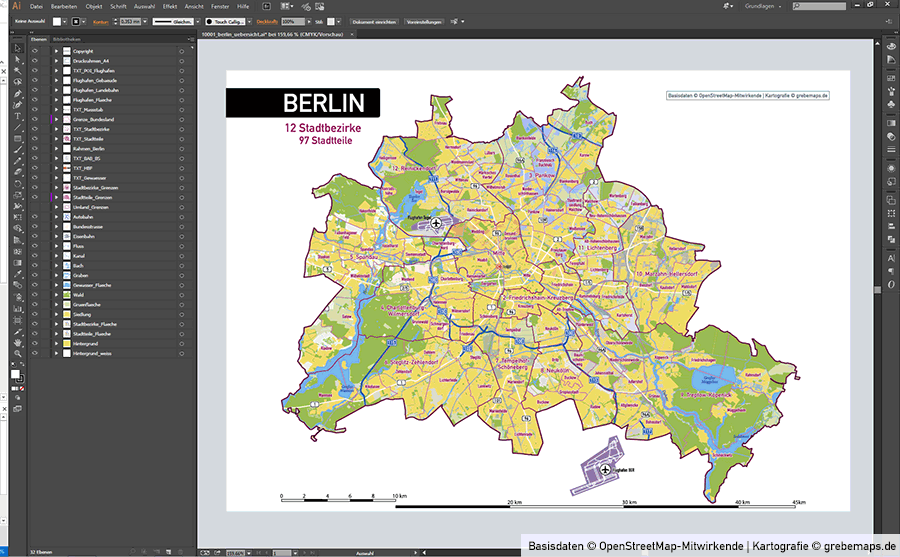Screen dimensions: 900x557
Task: Select the Eyedropper tool
Action: click(18, 273)
